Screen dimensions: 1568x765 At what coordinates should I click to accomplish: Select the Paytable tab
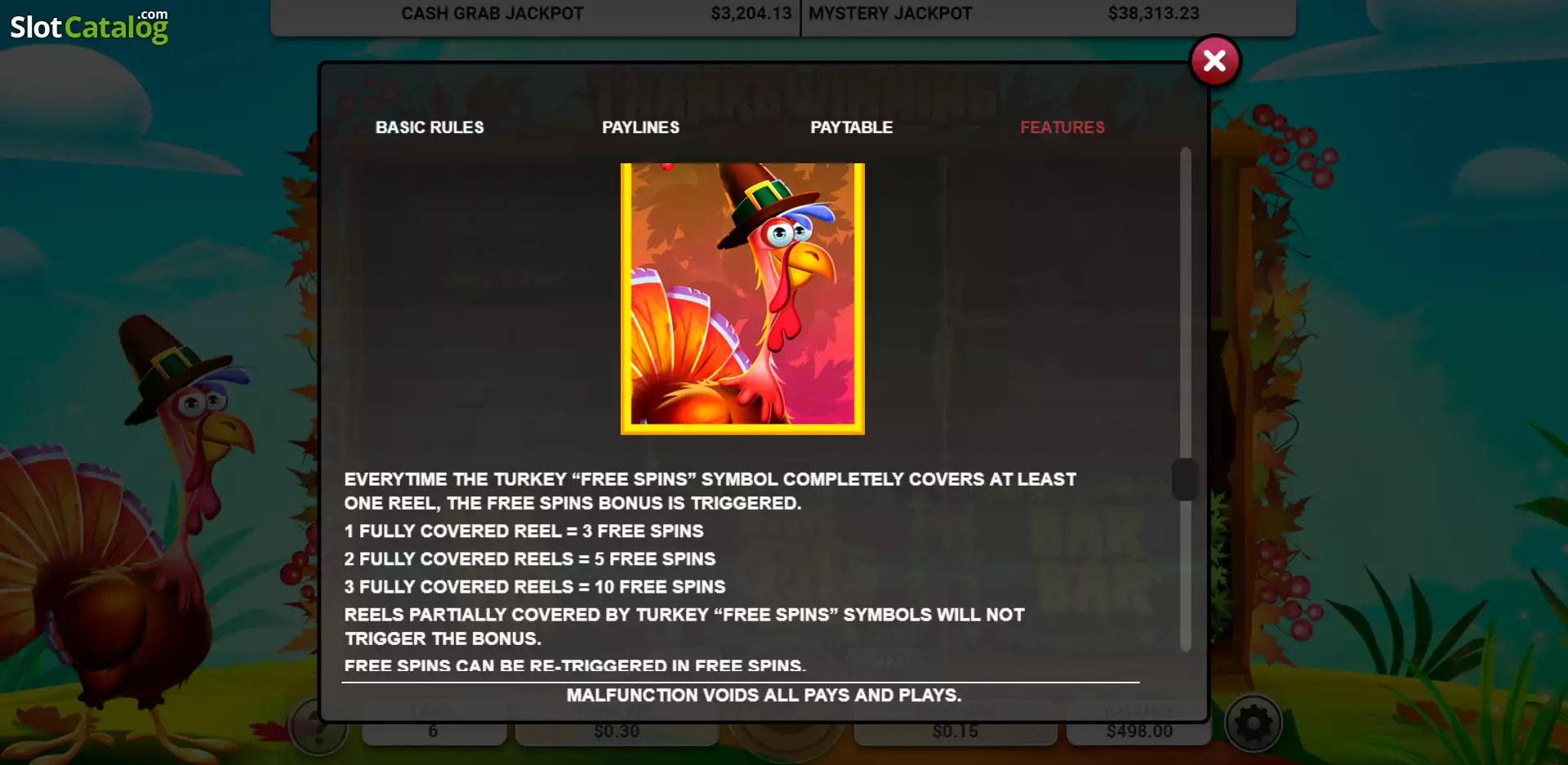[851, 127]
